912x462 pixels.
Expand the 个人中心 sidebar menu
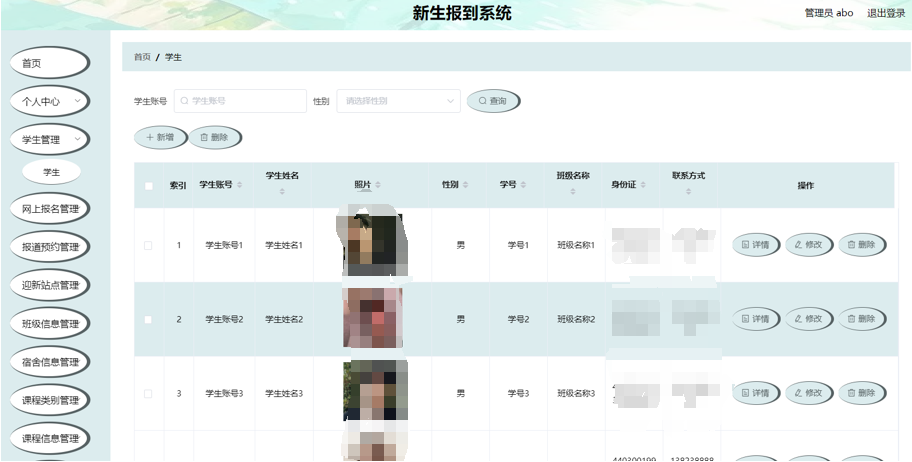tap(49, 101)
